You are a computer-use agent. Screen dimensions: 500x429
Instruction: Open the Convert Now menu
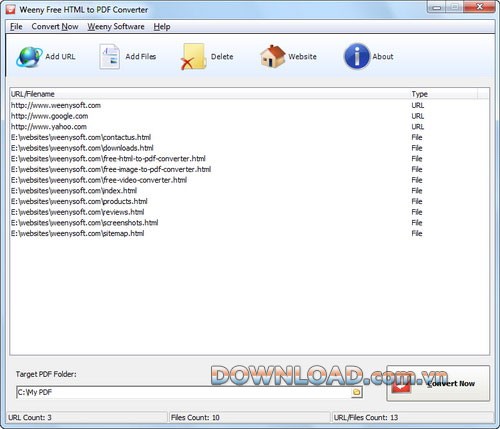click(x=55, y=27)
